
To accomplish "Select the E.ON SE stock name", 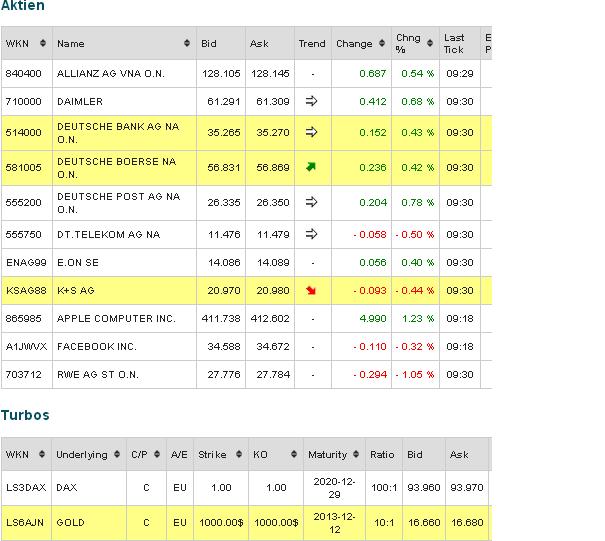I will tap(78, 262).
